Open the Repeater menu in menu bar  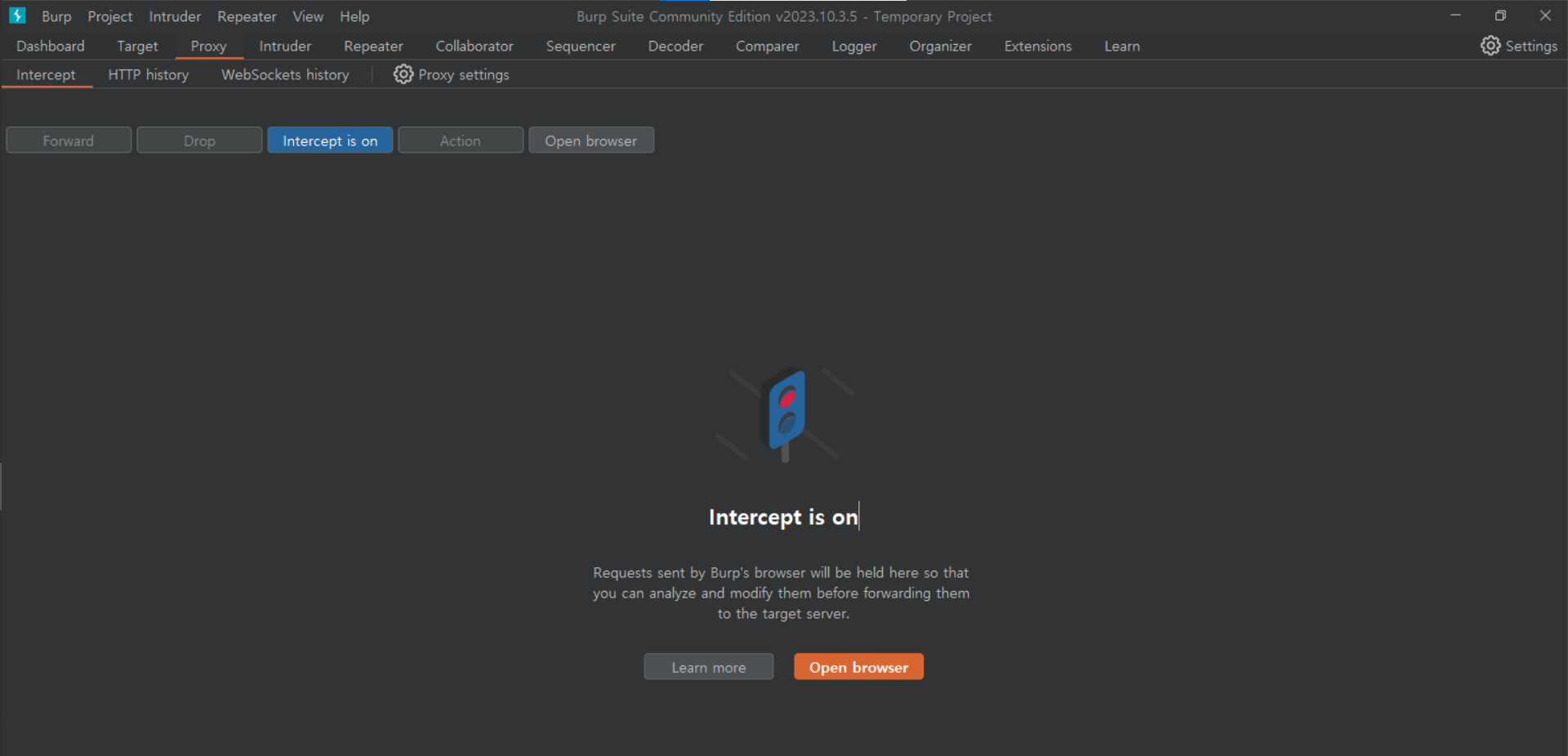247,16
